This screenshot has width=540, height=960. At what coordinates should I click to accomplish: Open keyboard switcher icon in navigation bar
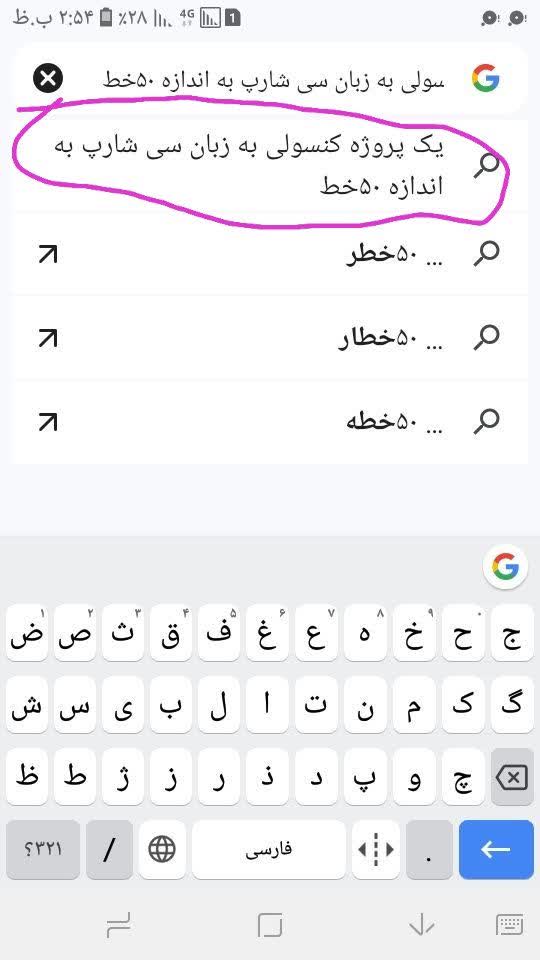(509, 925)
